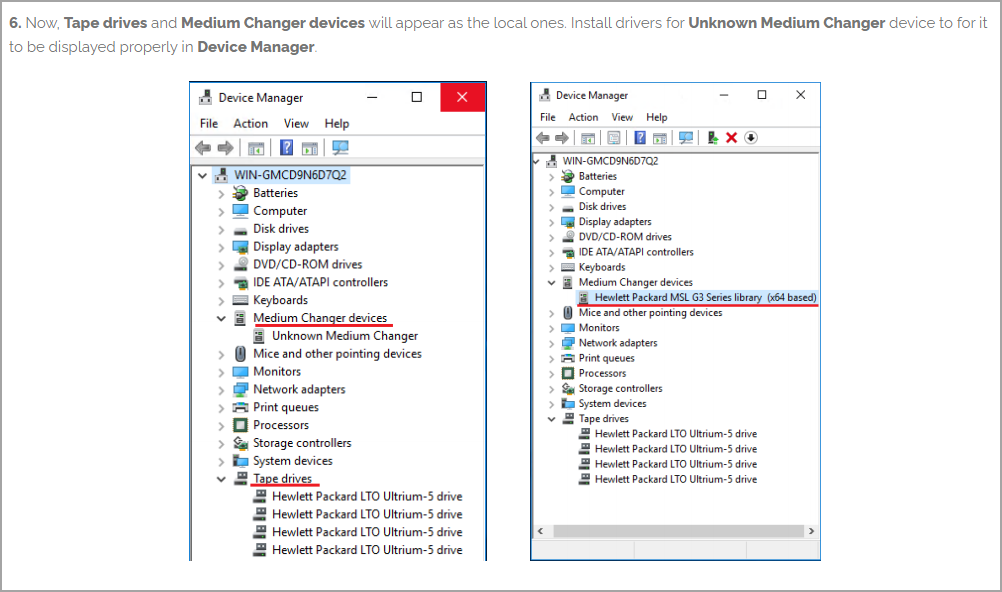1002x592 pixels.
Task: Click blue Help icon in left Device Manager toolbar
Action: [x=286, y=148]
